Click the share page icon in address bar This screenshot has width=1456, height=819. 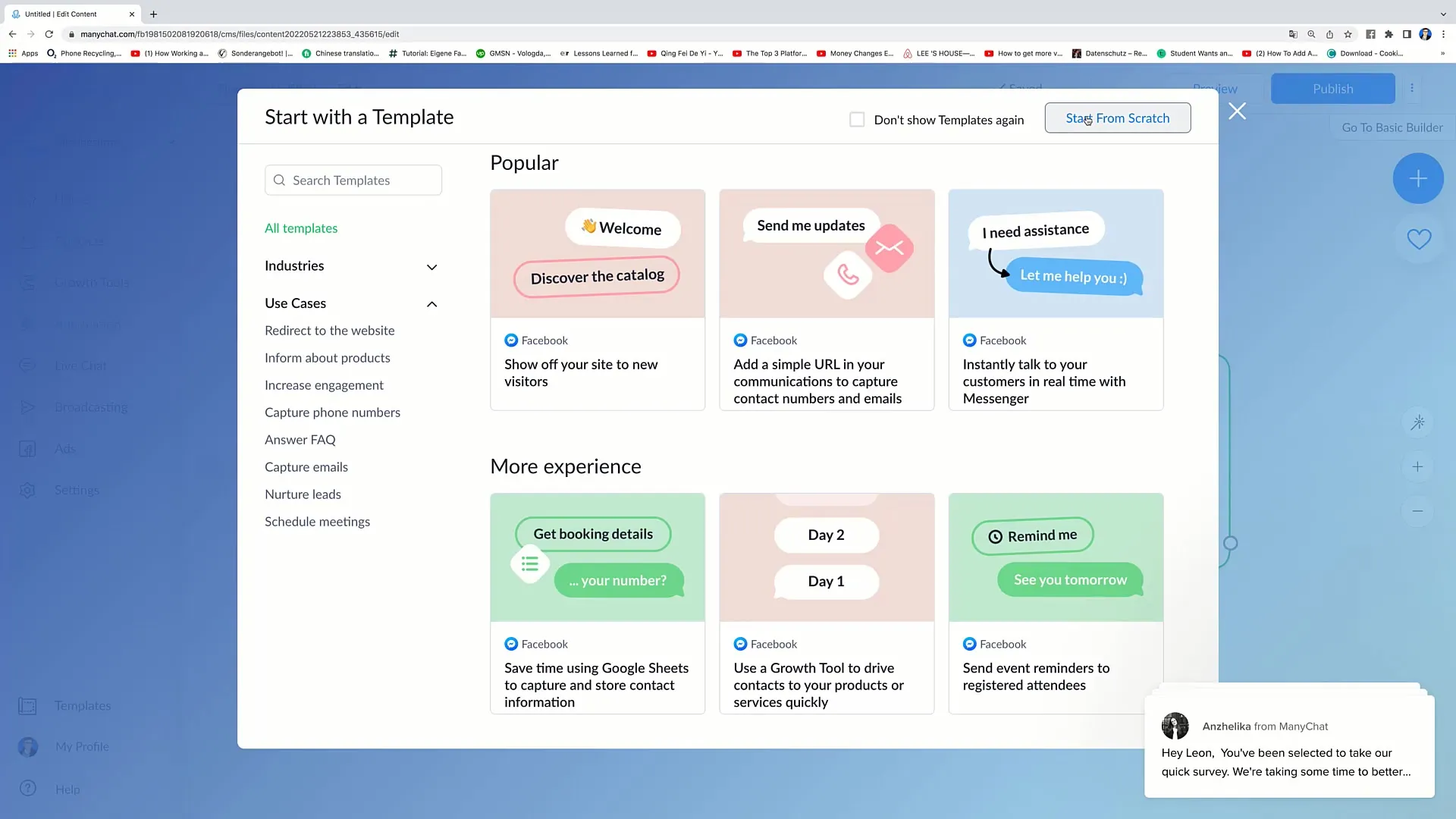pyautogui.click(x=1329, y=34)
